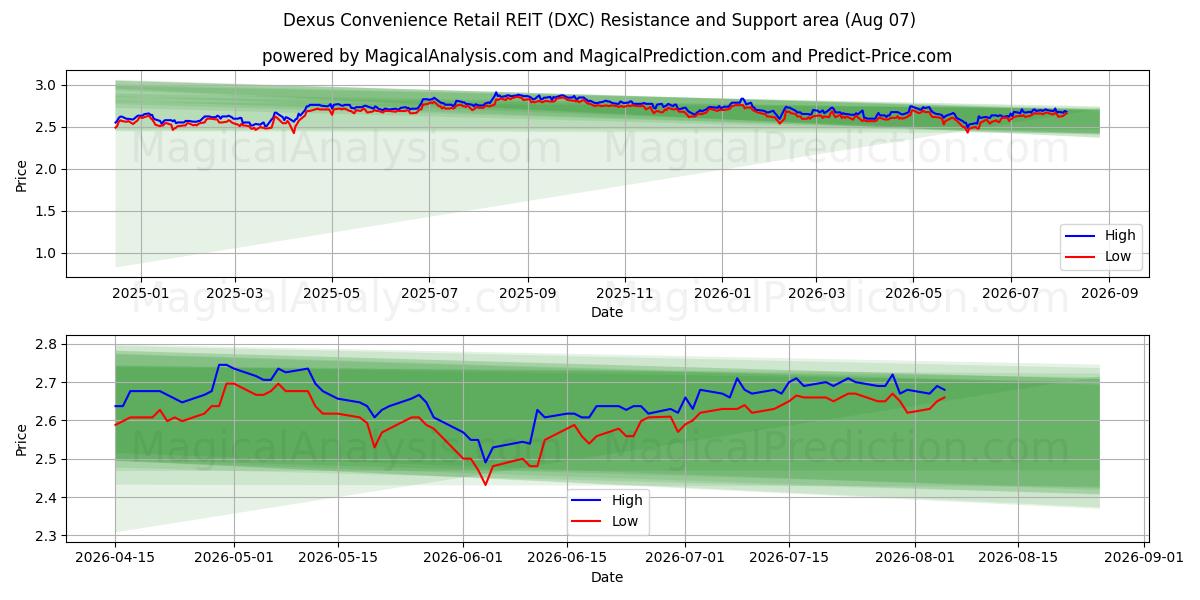Click the 2026-06-01 tick label on the bottom chart
Screen dimensions: 1200x600
464,558
